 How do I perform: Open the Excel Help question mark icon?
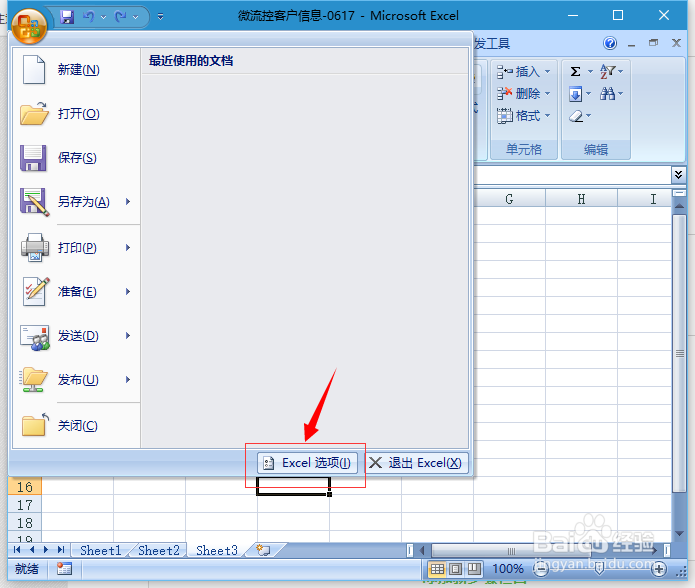point(610,43)
